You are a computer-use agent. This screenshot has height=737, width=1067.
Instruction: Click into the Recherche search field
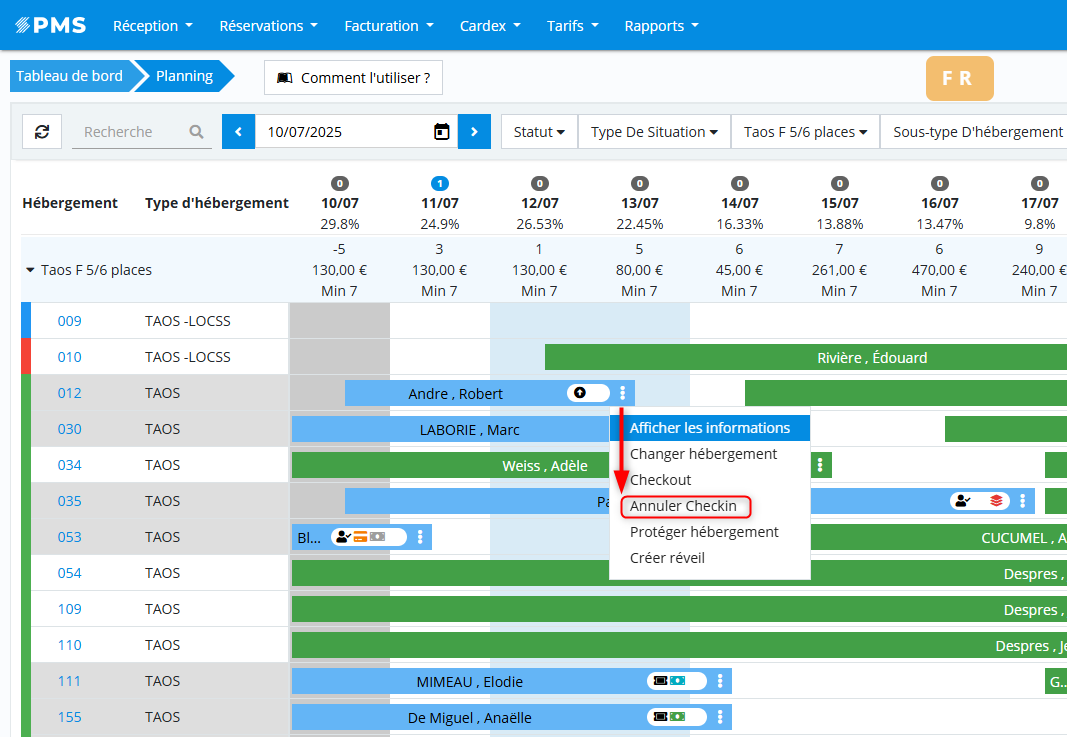130,132
